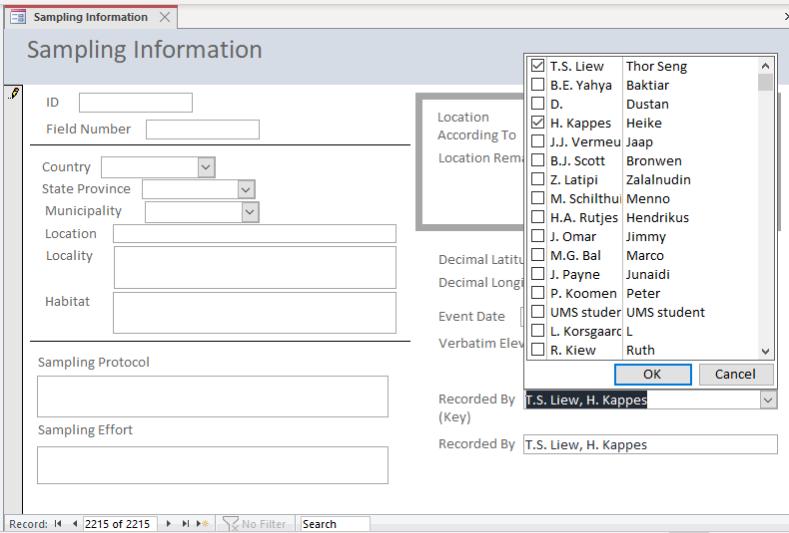Open the Country dropdown
The height and width of the screenshot is (533, 789).
click(206, 167)
